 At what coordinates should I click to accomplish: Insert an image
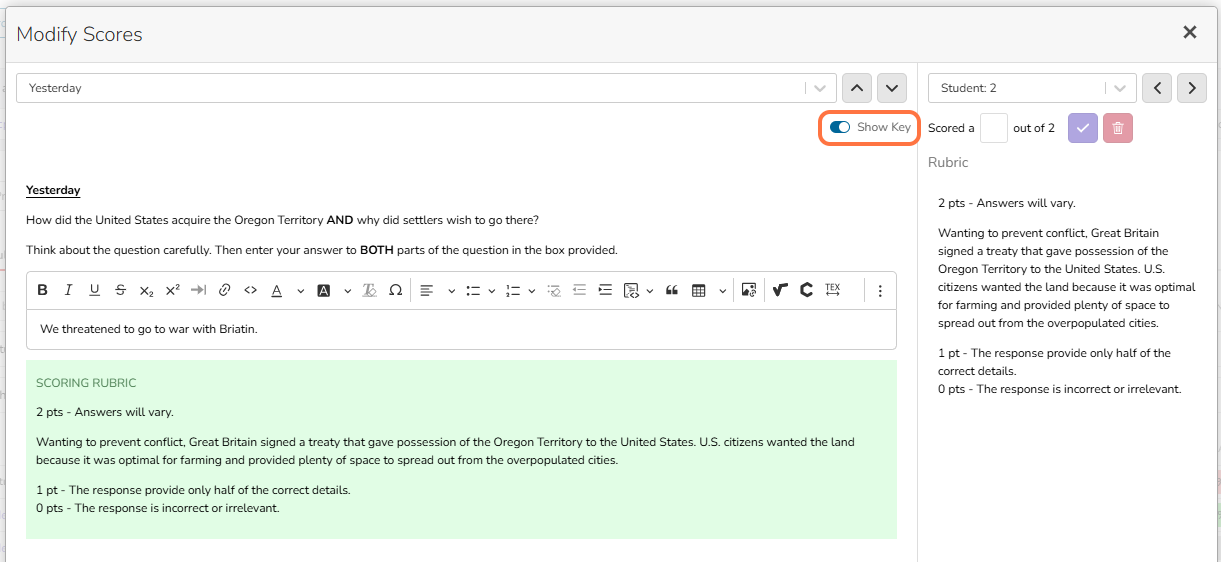tap(748, 290)
